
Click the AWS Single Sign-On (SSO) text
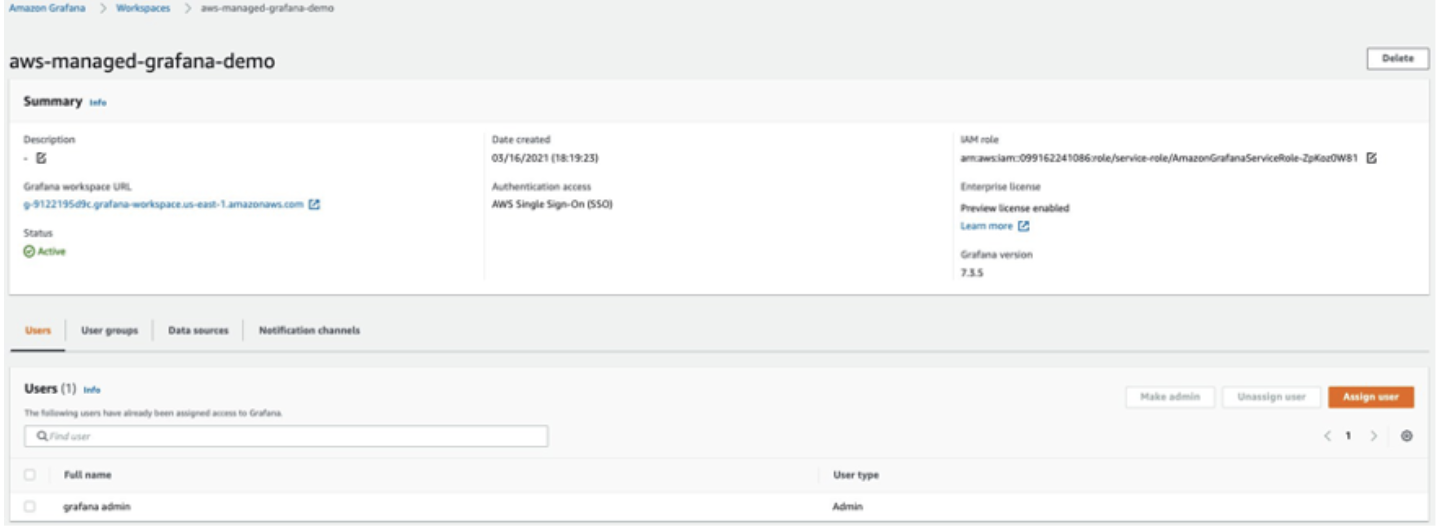[551, 204]
